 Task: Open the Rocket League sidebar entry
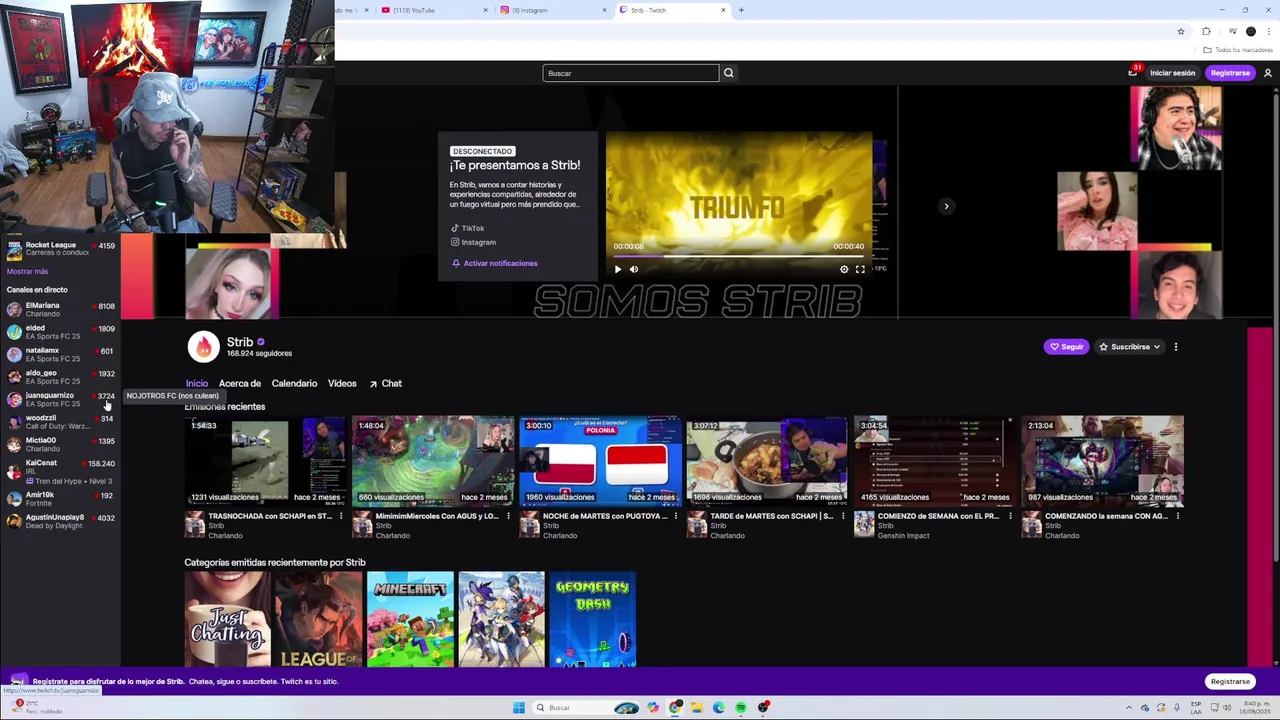tap(60, 249)
